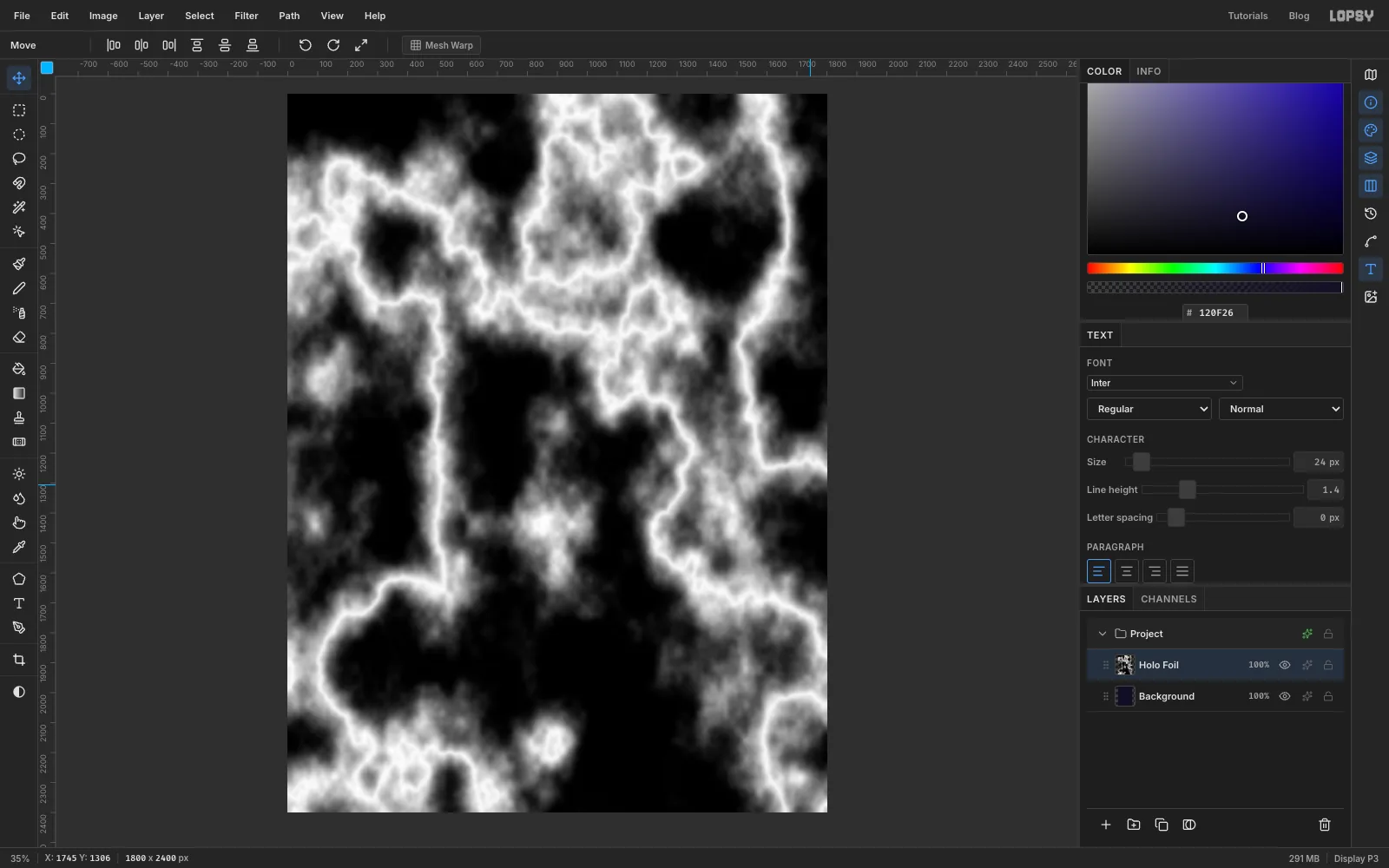1389x868 pixels.
Task: Click the Mesh Warp button
Action: tap(441, 45)
